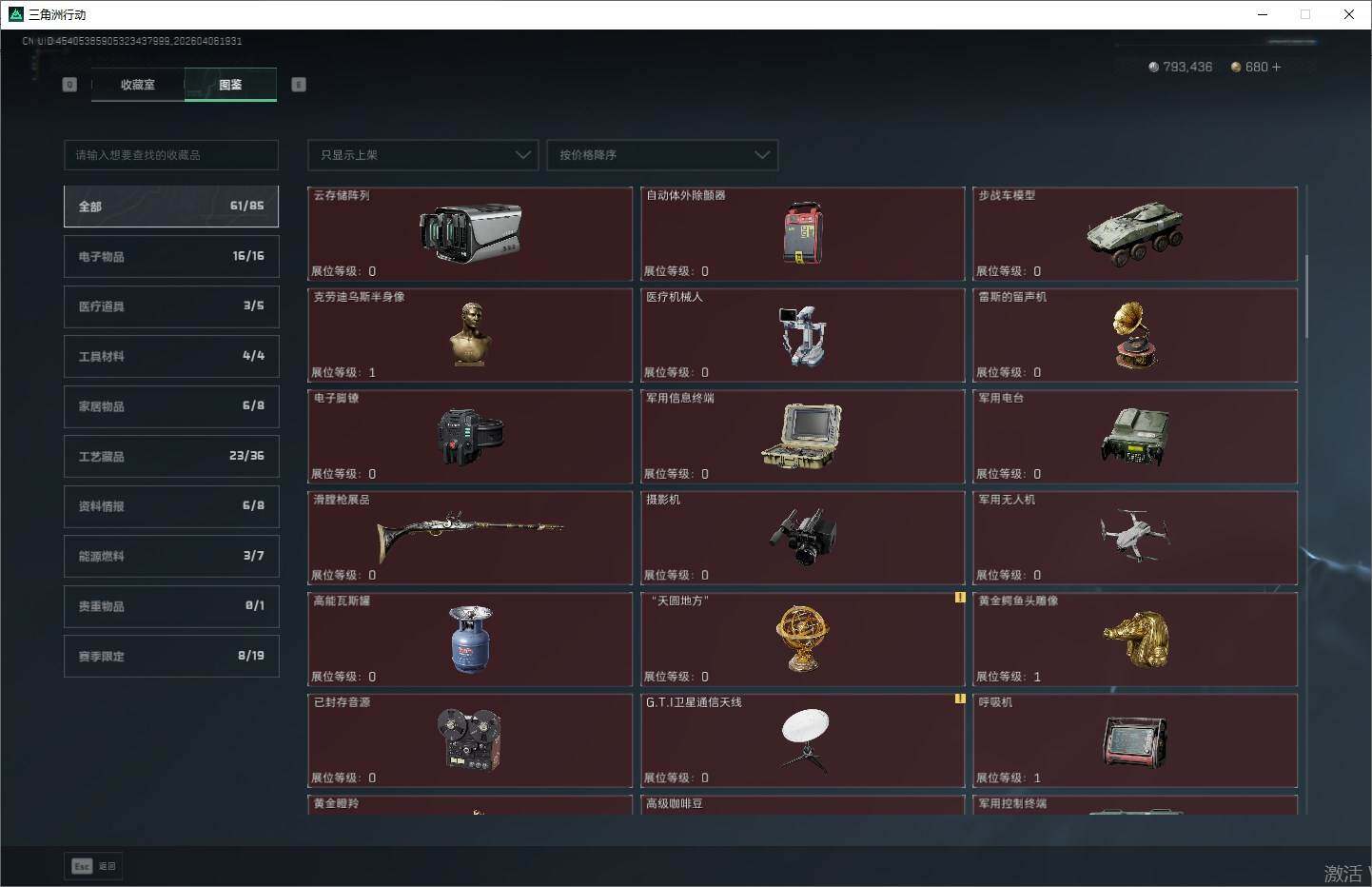Viewport: 1372px width, 887px height.
Task: Click the collectible search input field
Action: click(171, 155)
